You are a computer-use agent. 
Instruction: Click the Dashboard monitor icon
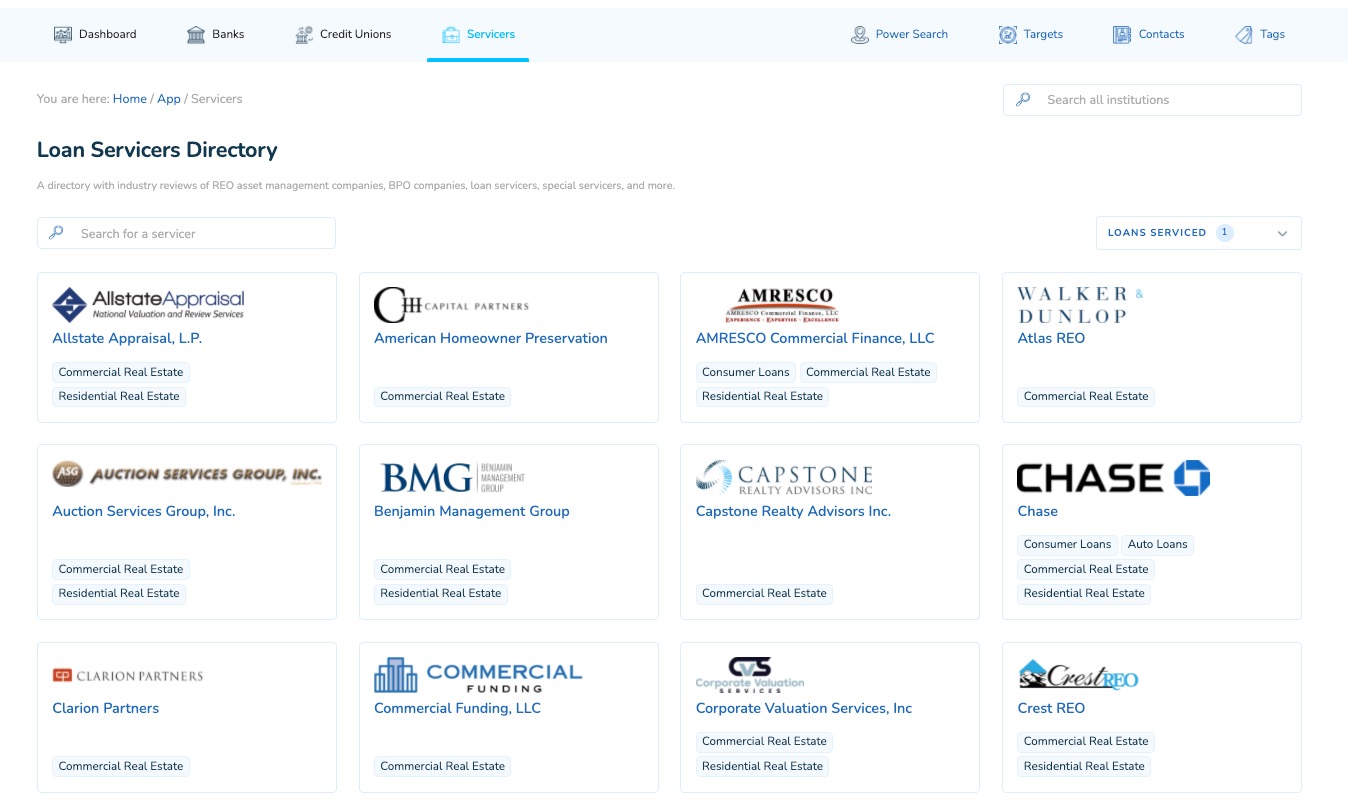click(x=63, y=35)
